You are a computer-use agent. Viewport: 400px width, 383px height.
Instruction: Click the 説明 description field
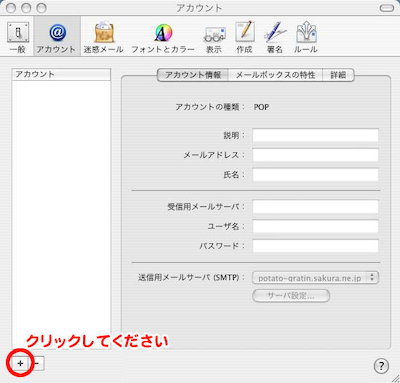point(315,135)
